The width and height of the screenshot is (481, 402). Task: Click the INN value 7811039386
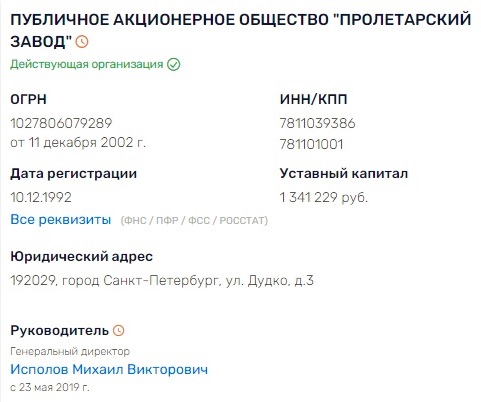tap(317, 123)
